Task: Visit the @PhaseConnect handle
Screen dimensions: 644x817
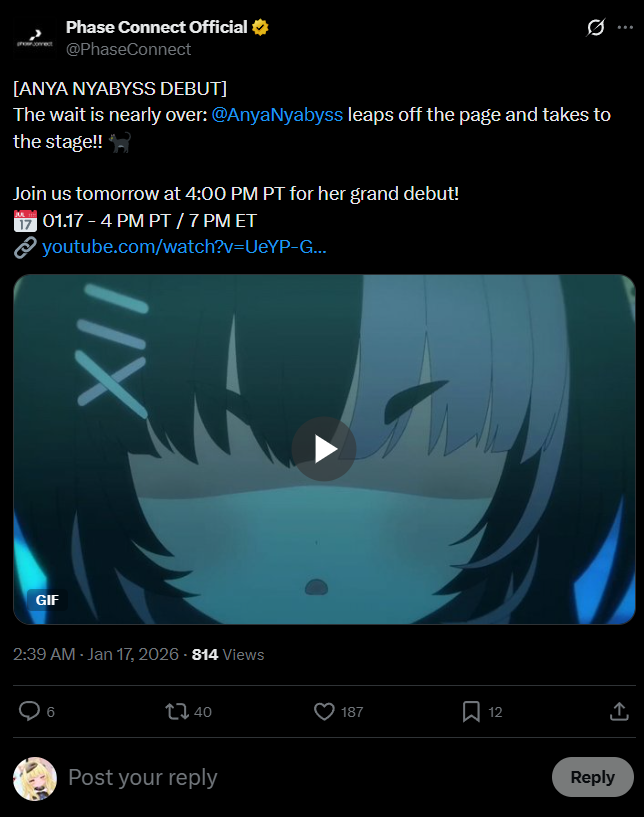Action: tap(128, 49)
